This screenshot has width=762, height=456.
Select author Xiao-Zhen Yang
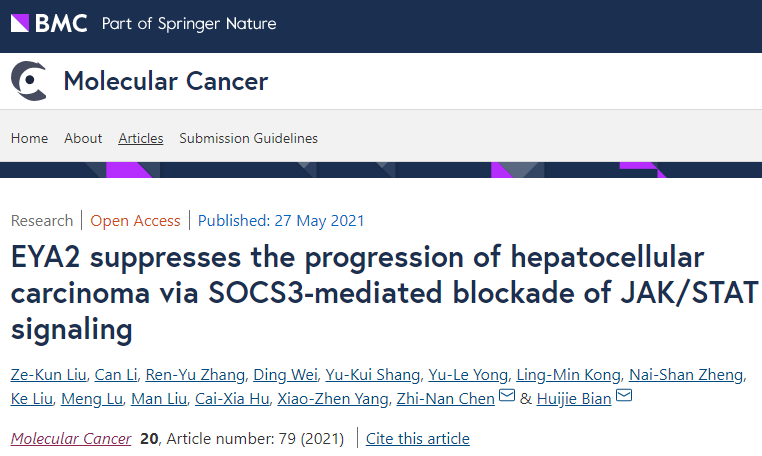point(333,399)
